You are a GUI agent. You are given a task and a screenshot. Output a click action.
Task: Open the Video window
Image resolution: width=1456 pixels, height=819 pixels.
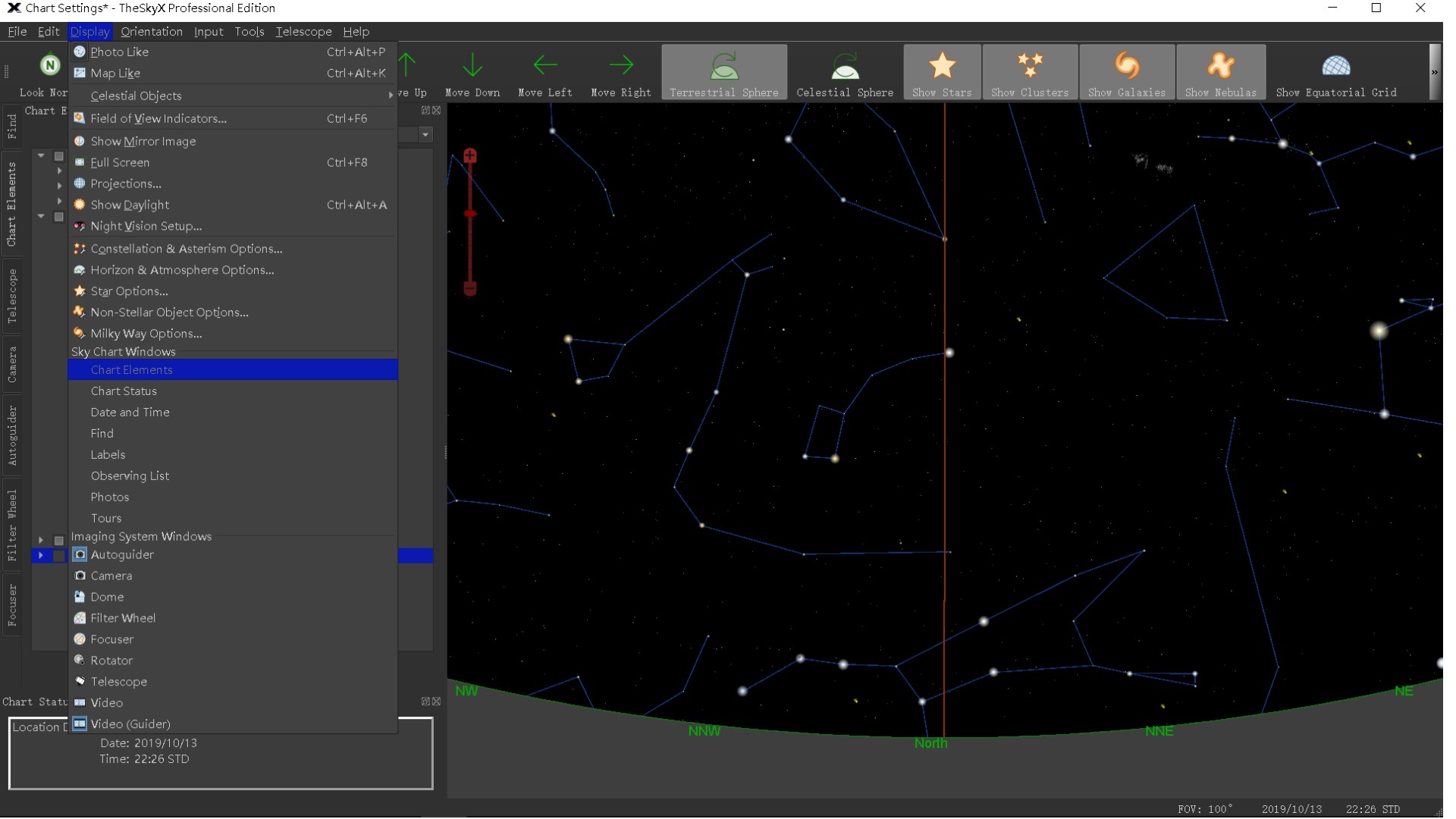tap(233, 703)
